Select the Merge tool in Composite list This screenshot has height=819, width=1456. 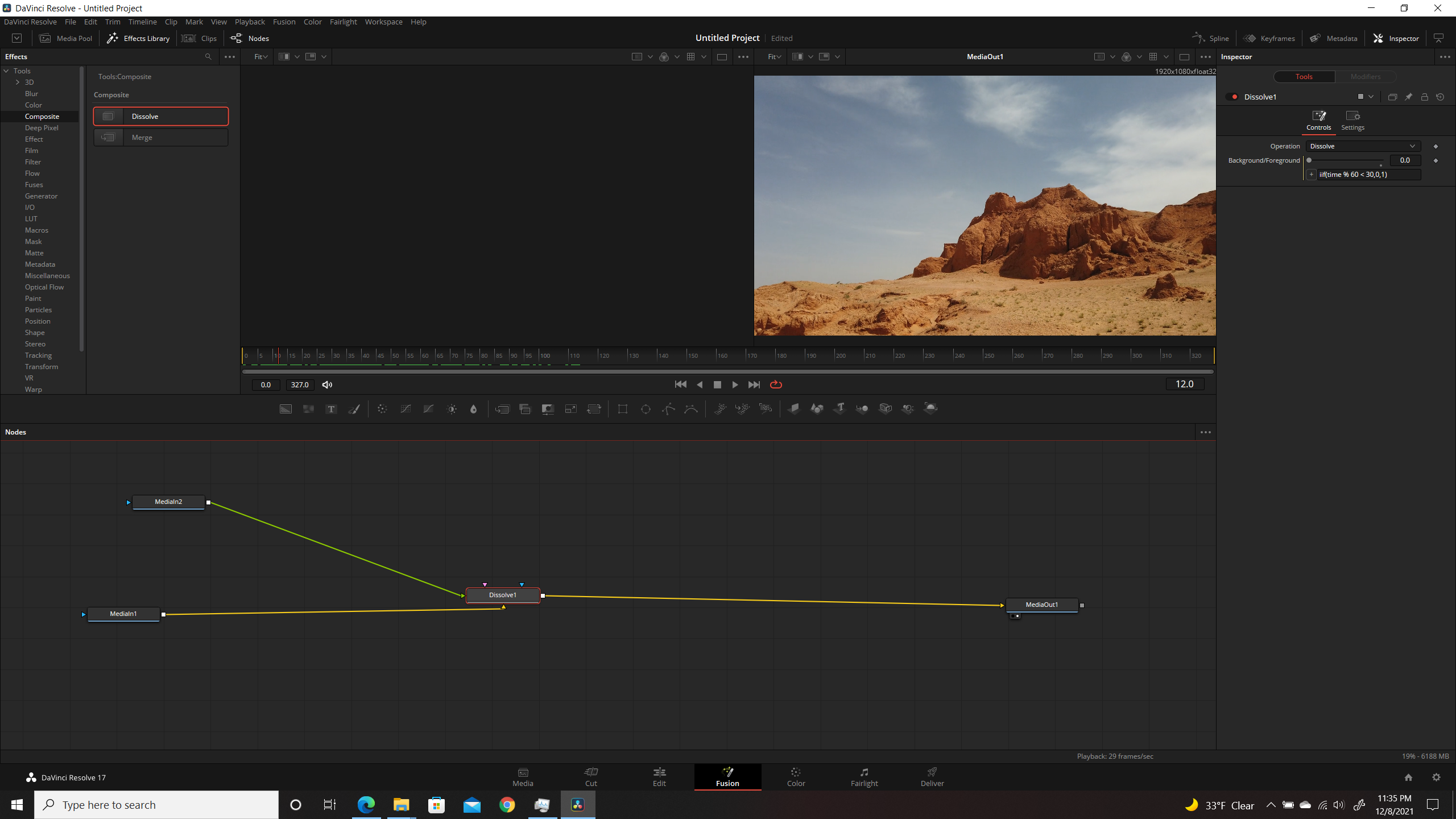[161, 138]
